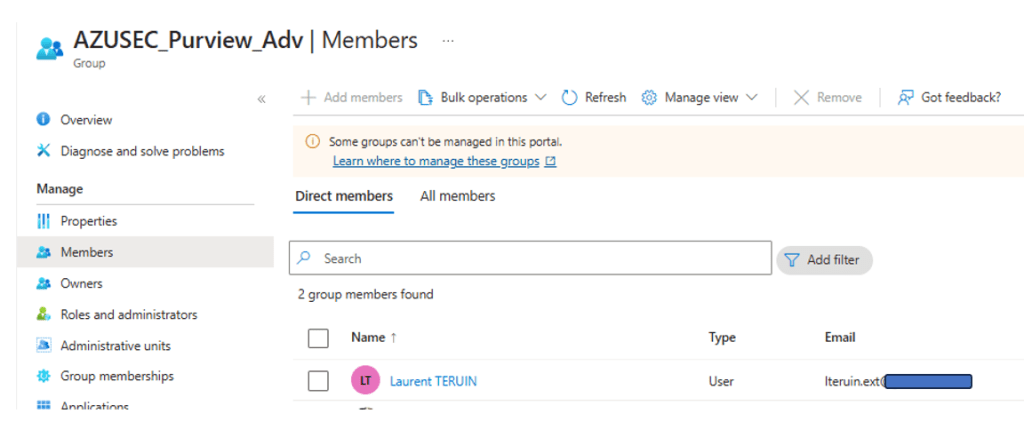1024x437 pixels.
Task: Open Diagnose and solve problems
Action: pos(142,152)
